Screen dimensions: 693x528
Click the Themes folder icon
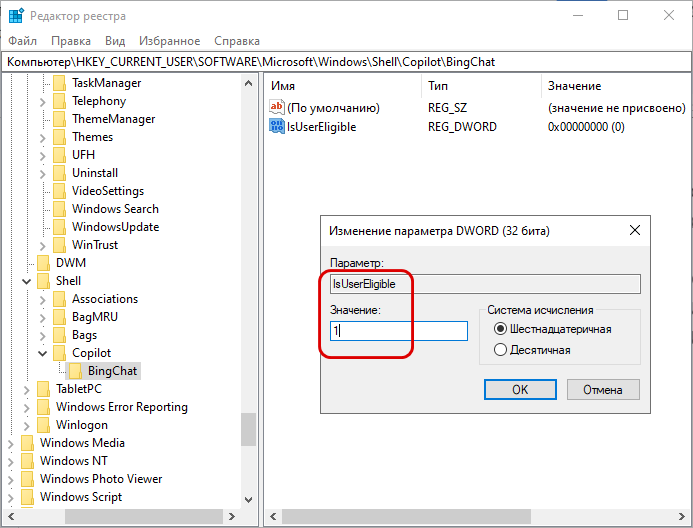[x=59, y=137]
